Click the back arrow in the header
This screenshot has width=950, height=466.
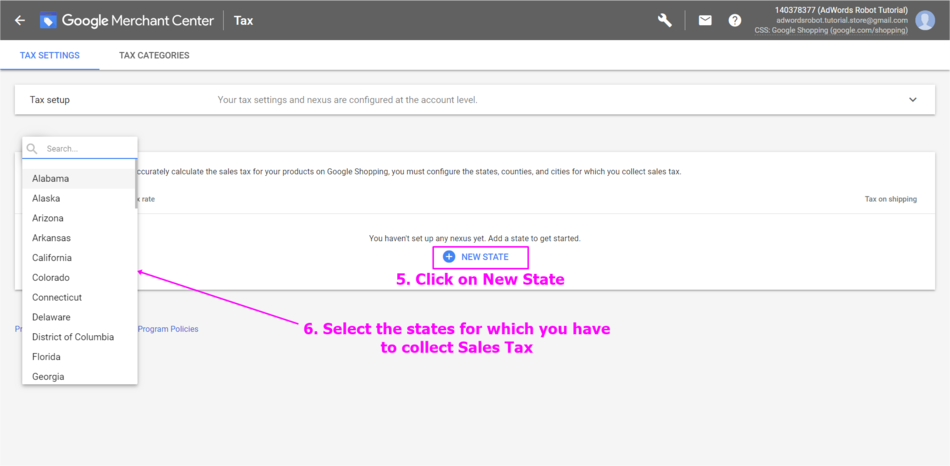click(20, 20)
